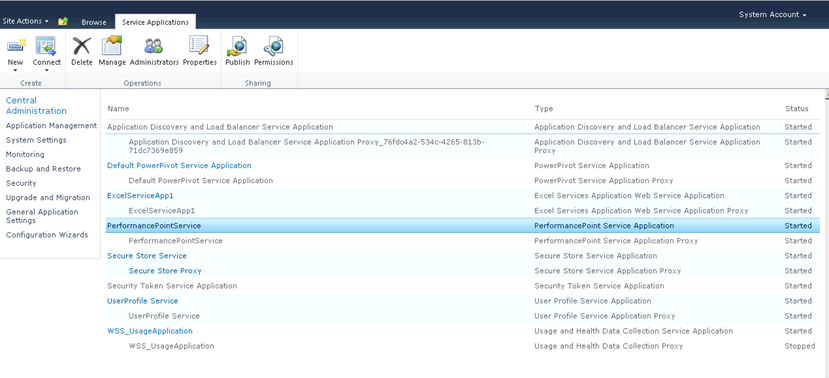Click the Status column header
This screenshot has height=378, width=829.
click(x=797, y=108)
